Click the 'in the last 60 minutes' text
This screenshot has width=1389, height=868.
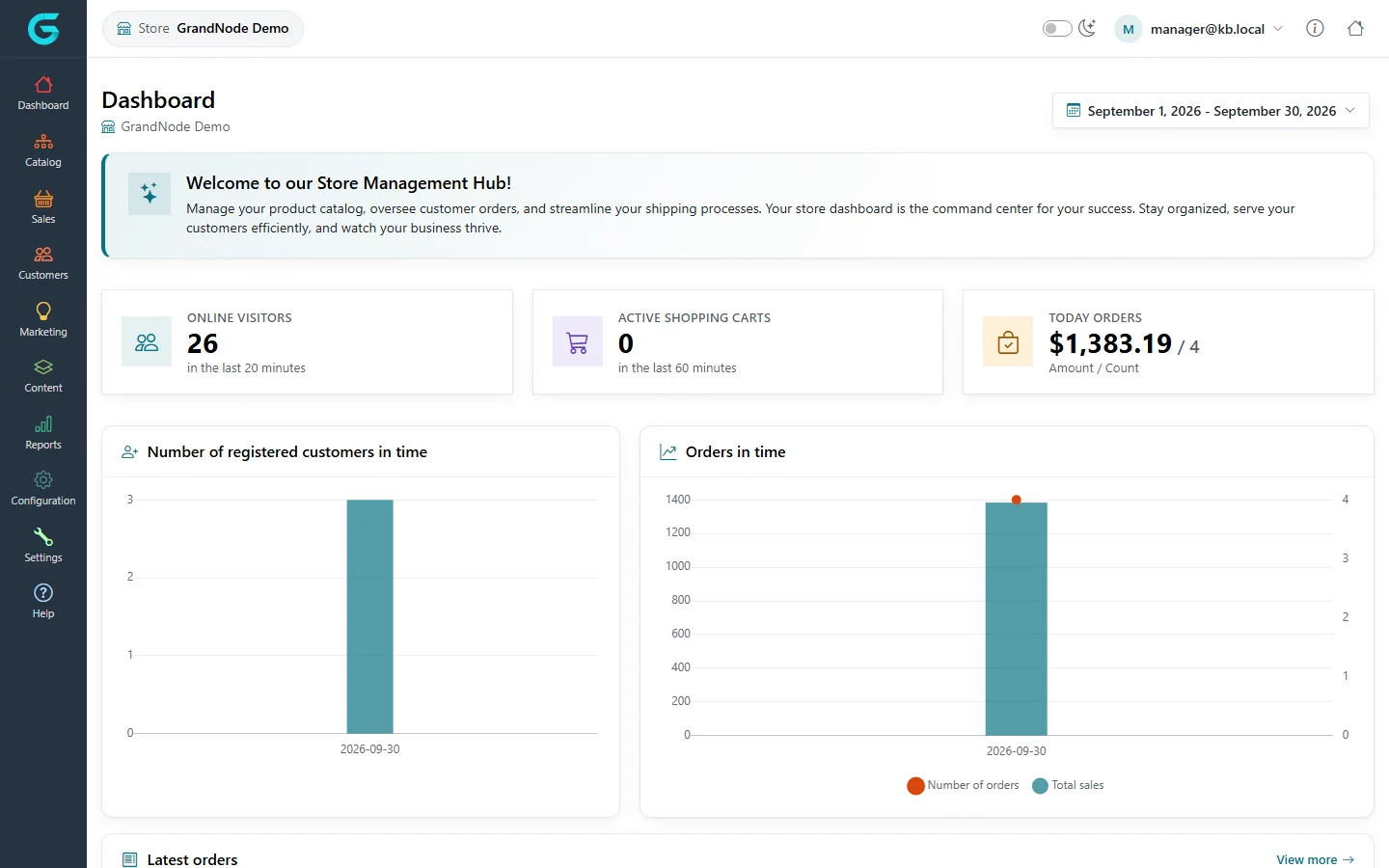pos(677,367)
